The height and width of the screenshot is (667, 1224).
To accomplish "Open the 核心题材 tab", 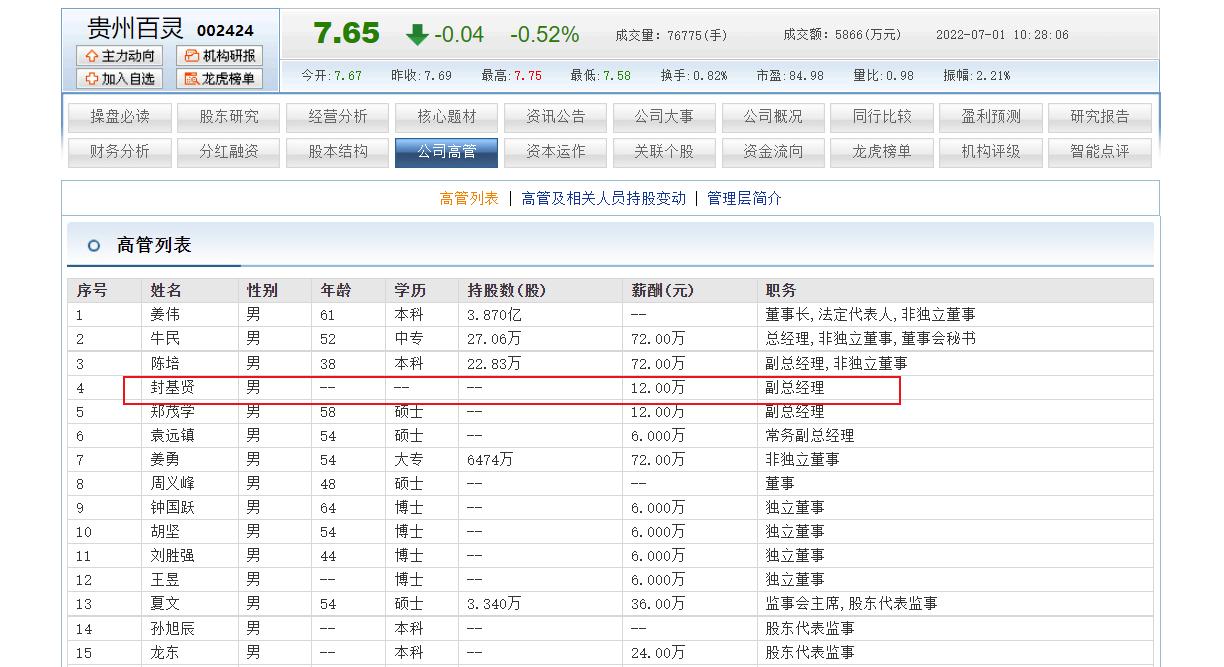I will point(446,116).
